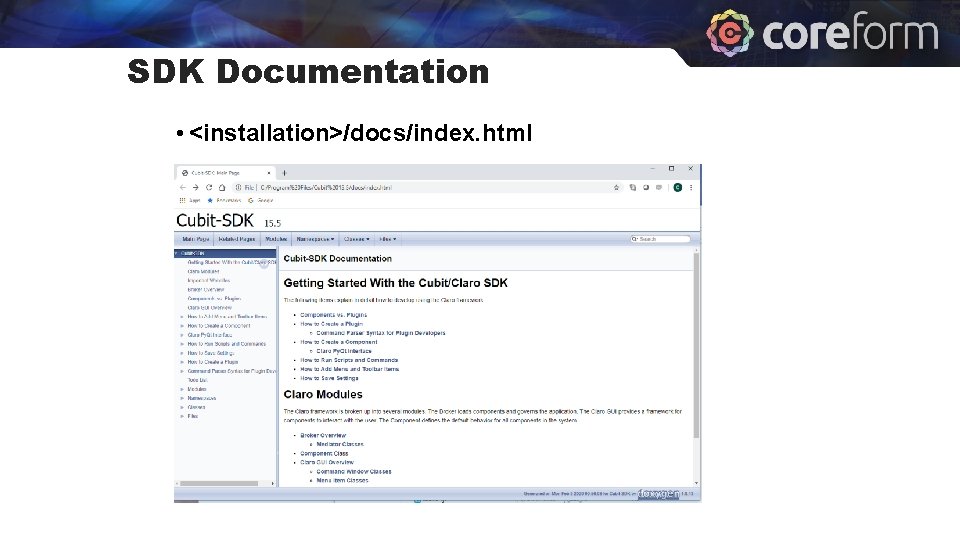Open the Modules tab
Image resolution: width=960 pixels, height=540 pixels.
click(x=276, y=239)
